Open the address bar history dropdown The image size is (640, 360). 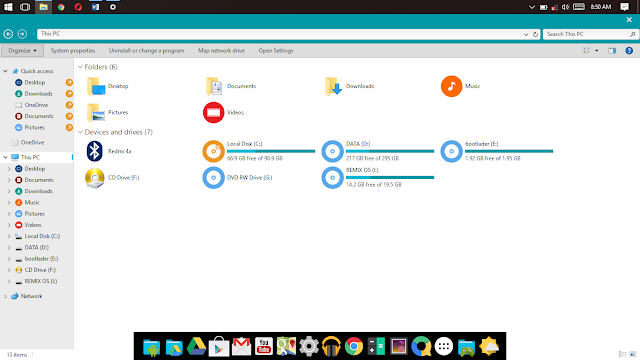[x=526, y=34]
